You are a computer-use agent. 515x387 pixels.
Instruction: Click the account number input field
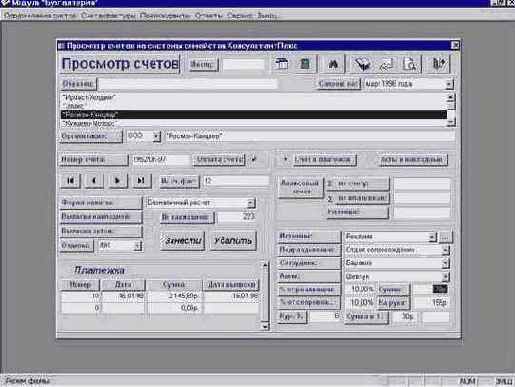[x=161, y=159]
